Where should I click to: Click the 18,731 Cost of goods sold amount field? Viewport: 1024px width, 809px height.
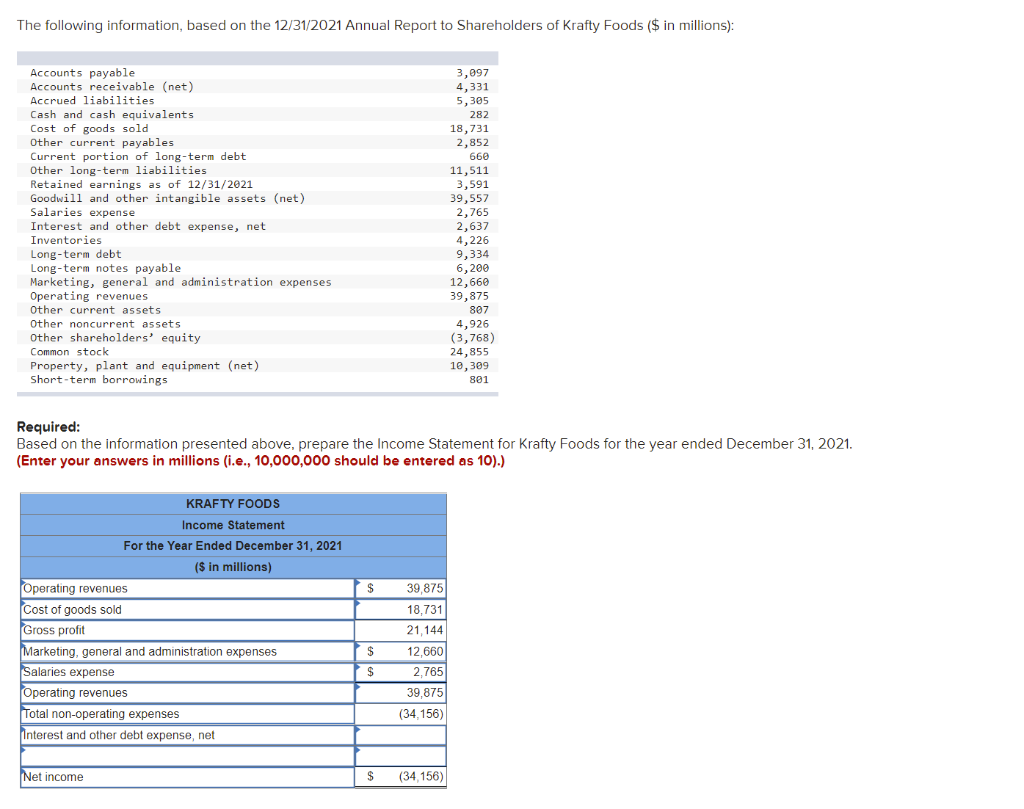[401, 609]
